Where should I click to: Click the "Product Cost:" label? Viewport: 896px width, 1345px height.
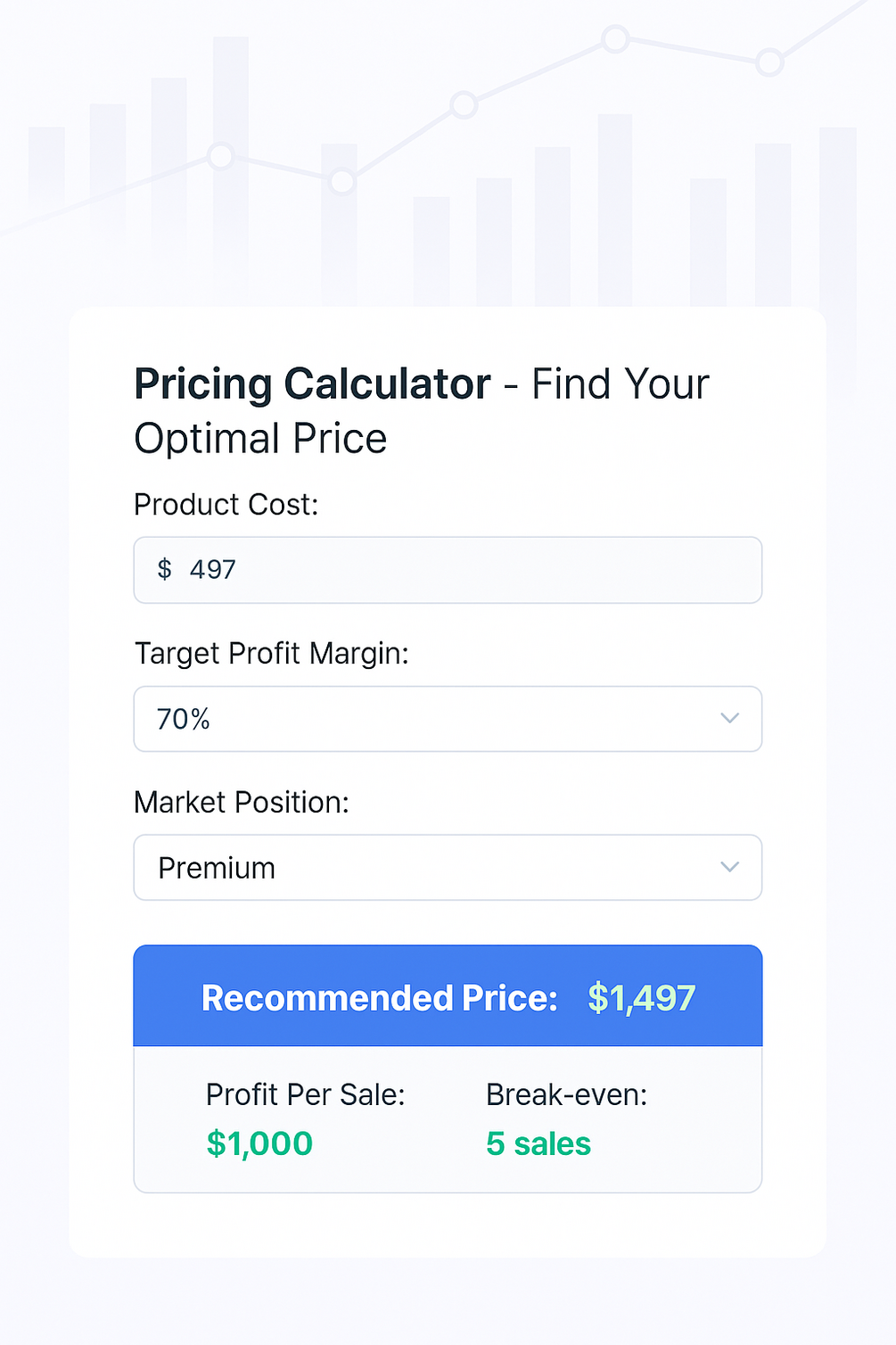(x=226, y=505)
